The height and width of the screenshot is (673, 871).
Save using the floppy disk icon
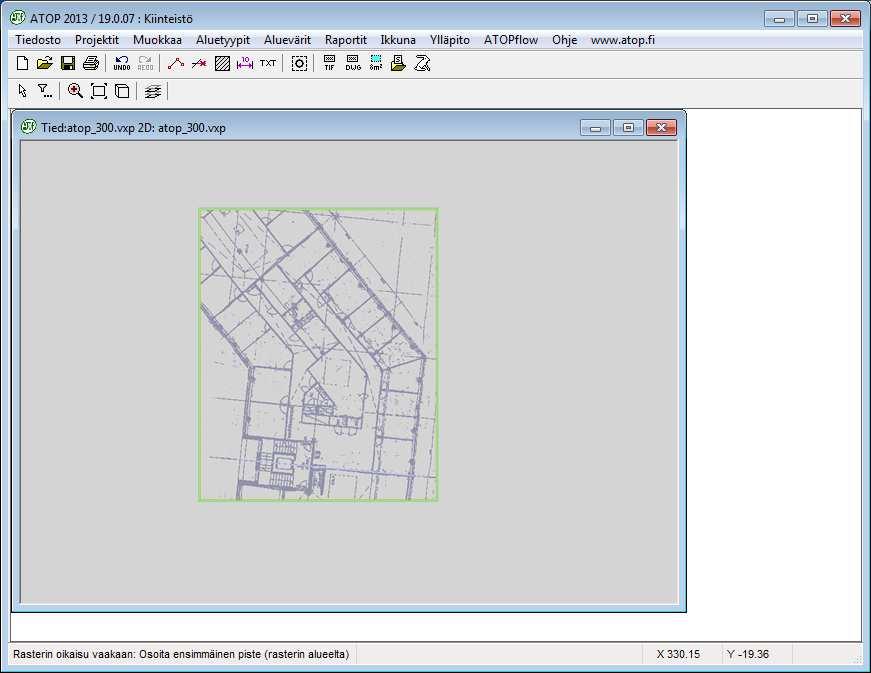pos(68,63)
